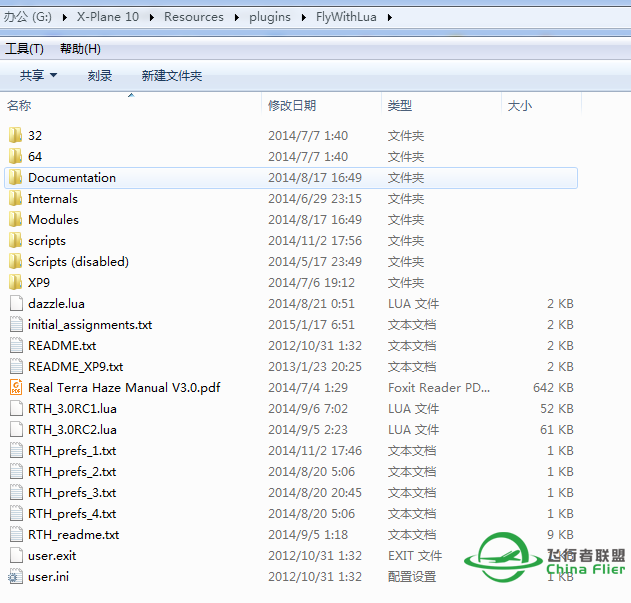The image size is (631, 603).
Task: Select the file name README_XP9.txt
Action: point(76,366)
